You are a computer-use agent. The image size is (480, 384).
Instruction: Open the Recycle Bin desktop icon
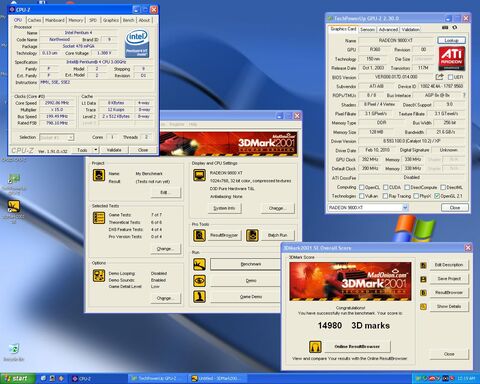(14, 353)
